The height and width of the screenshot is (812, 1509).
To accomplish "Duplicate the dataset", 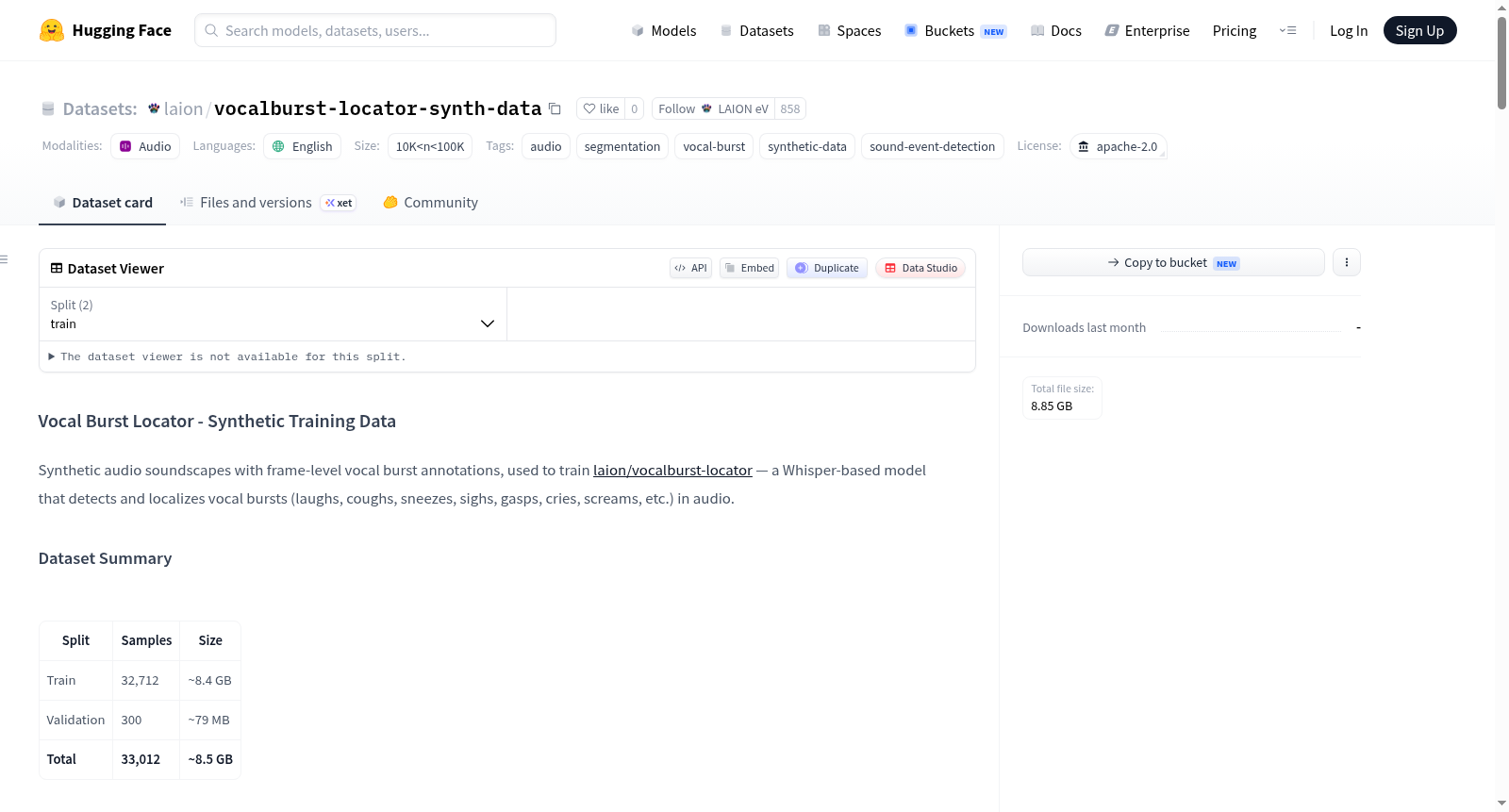I will coord(827,268).
